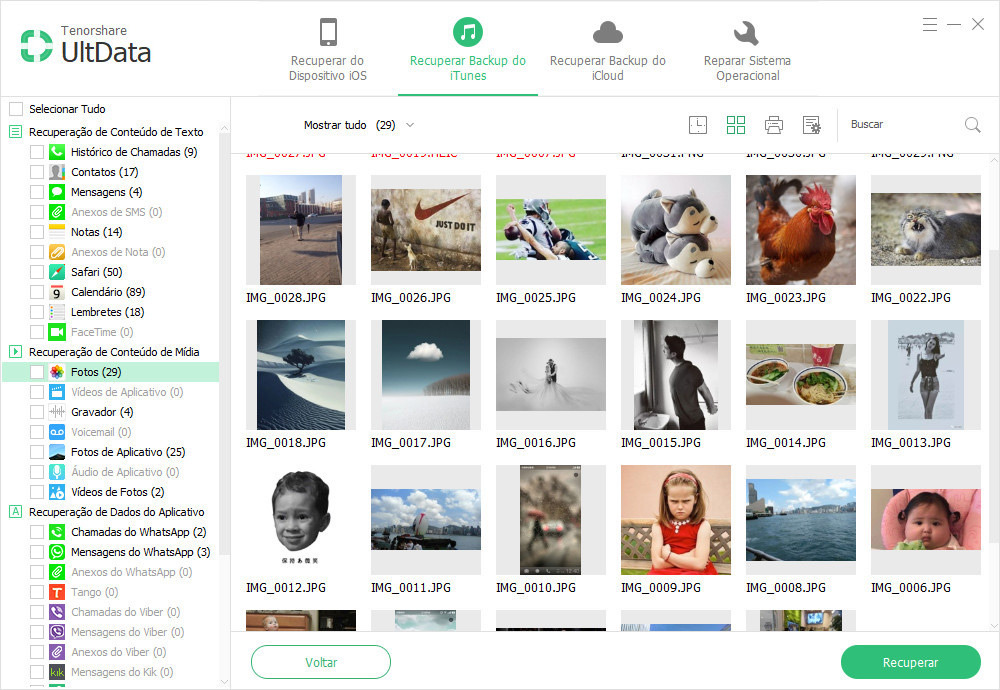Check the Fotos (29) checkbox
Screen dimensions: 1000x690
pyautogui.click(x=37, y=372)
